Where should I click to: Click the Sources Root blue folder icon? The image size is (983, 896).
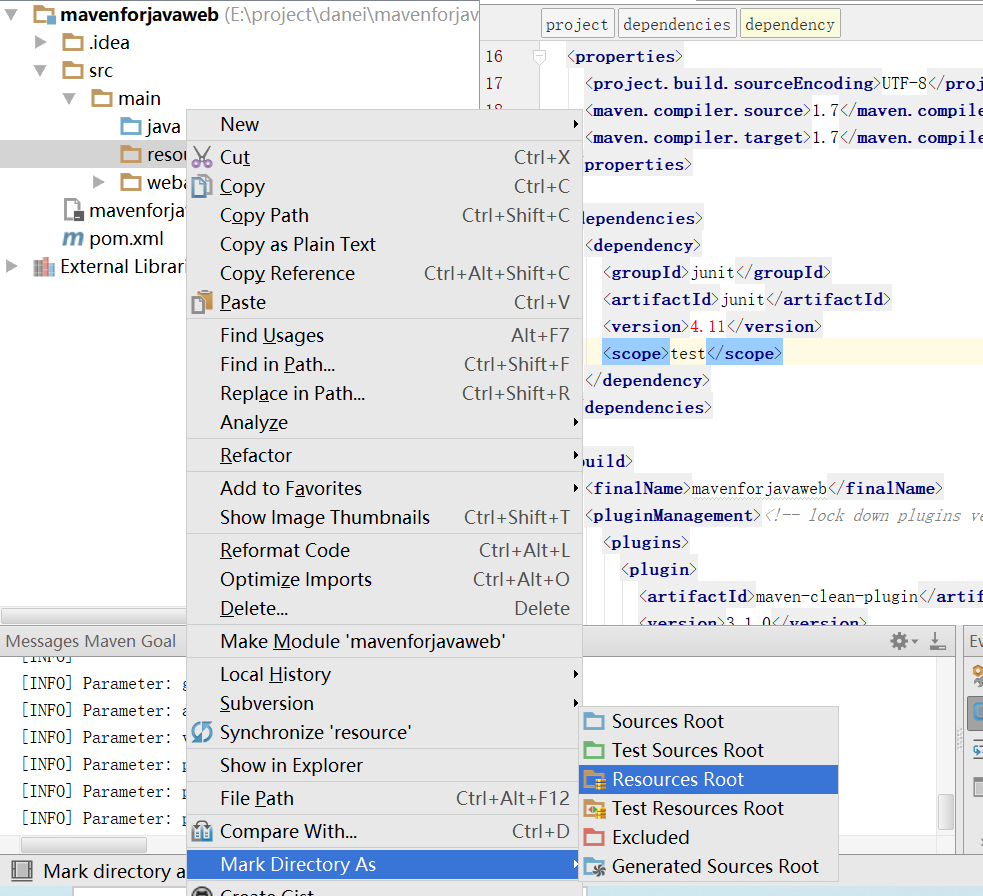click(594, 721)
